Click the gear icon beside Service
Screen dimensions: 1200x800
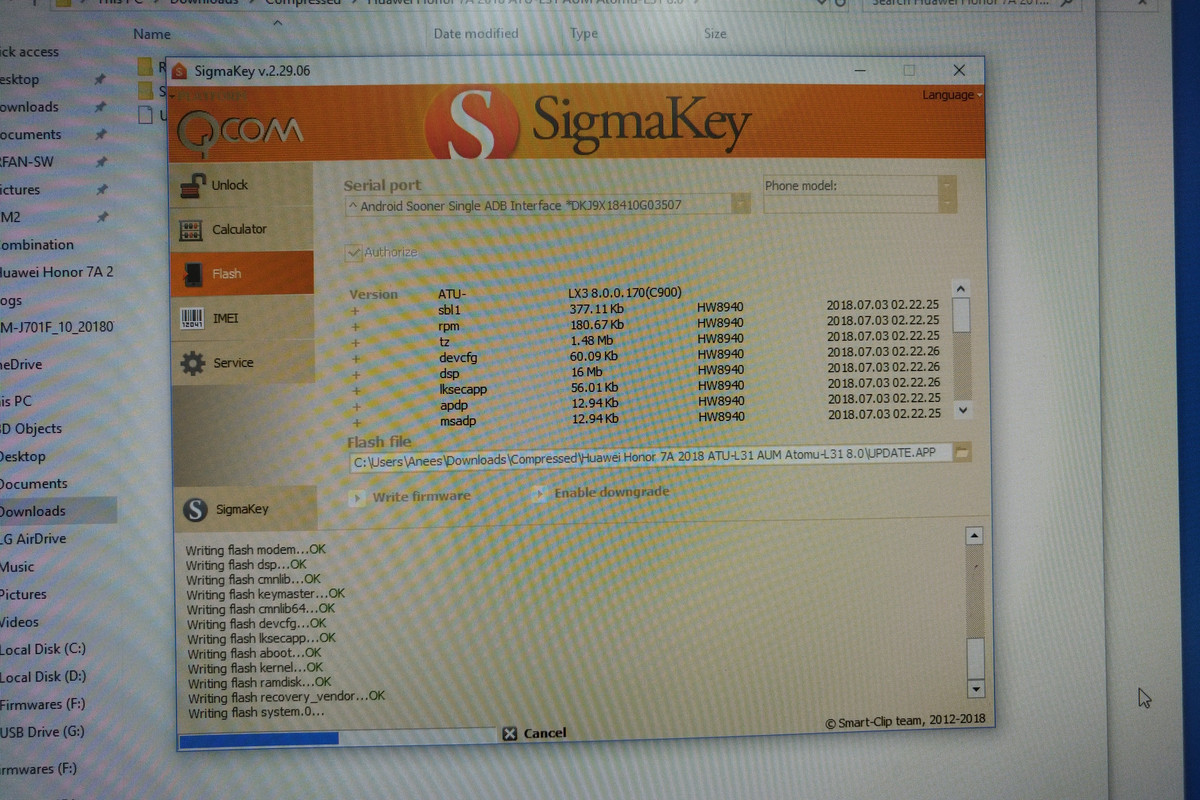point(192,364)
